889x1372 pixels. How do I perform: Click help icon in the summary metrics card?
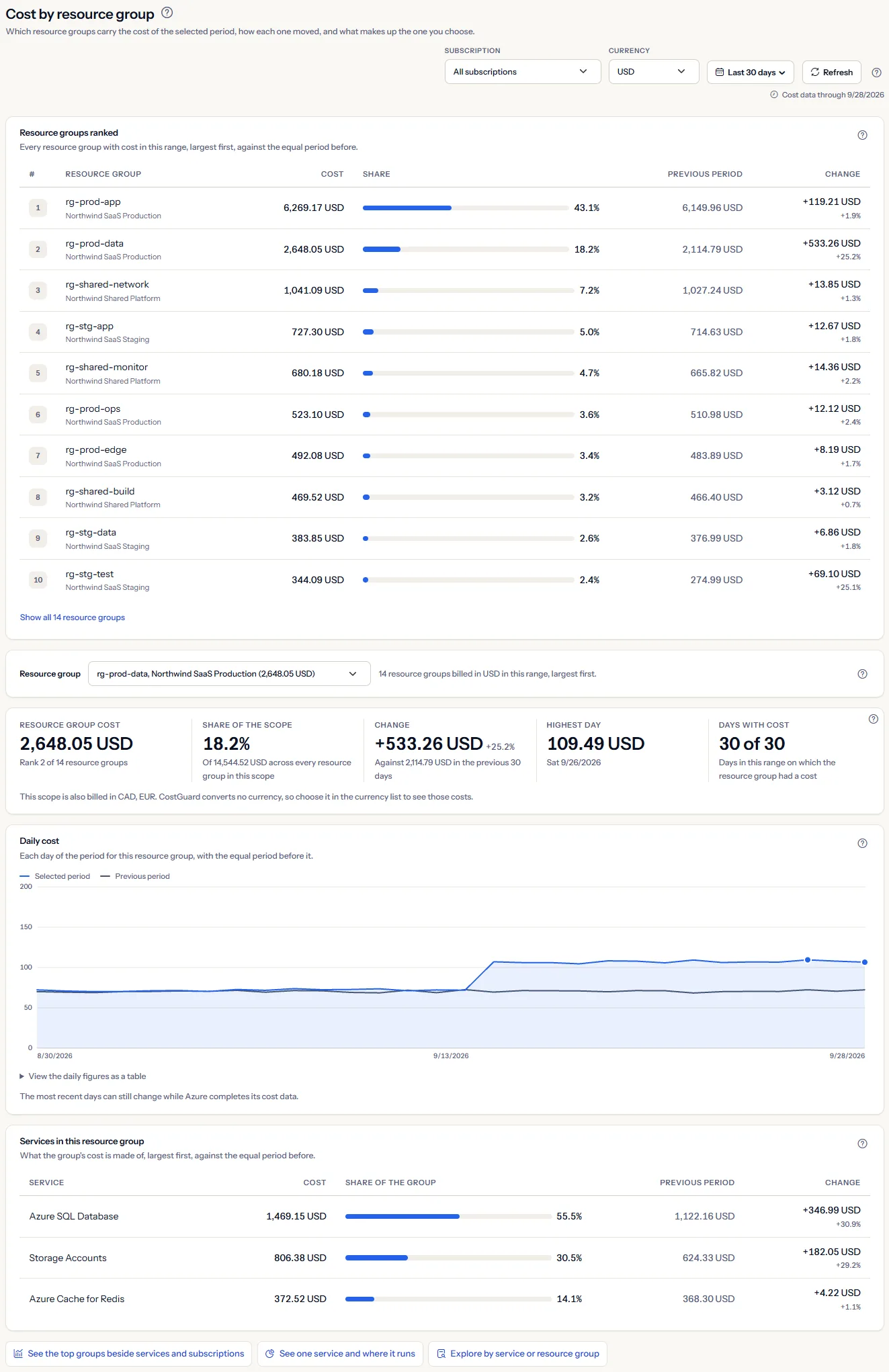[873, 719]
